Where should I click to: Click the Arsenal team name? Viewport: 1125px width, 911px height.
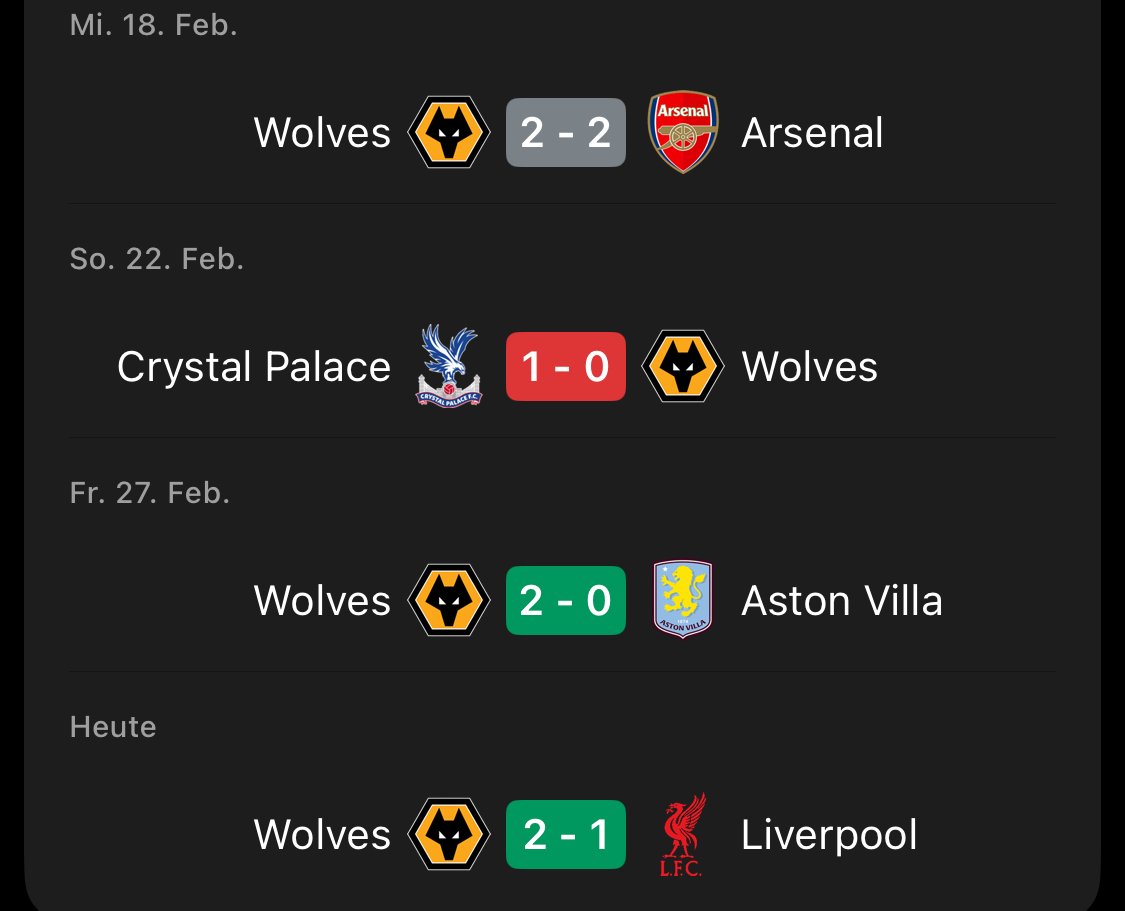tap(812, 133)
